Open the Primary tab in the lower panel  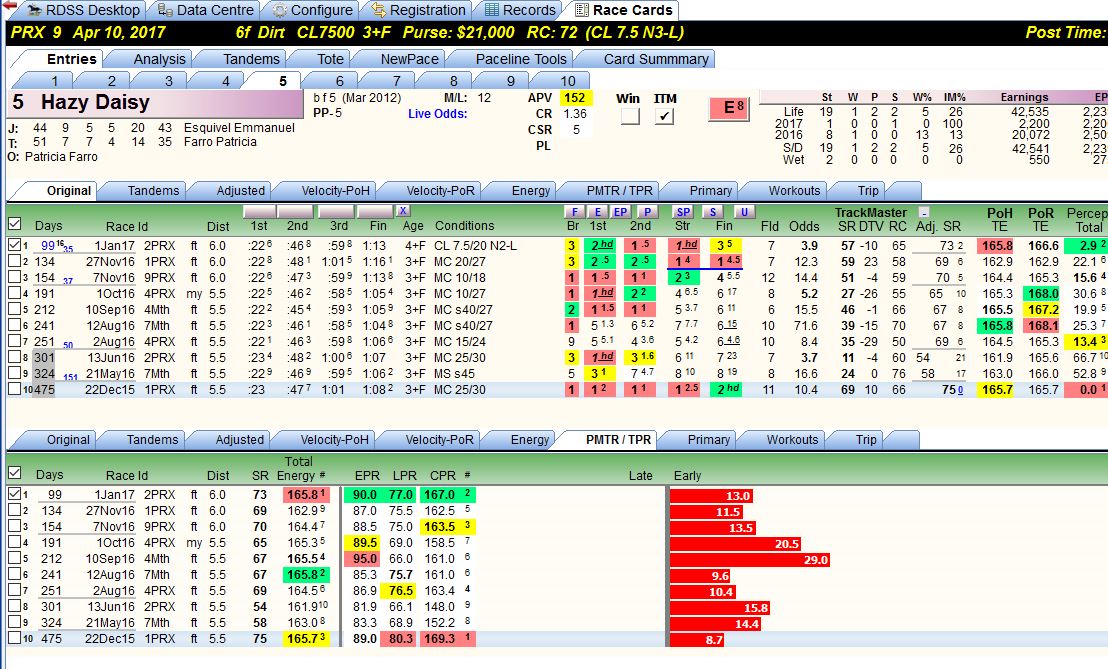click(x=709, y=439)
